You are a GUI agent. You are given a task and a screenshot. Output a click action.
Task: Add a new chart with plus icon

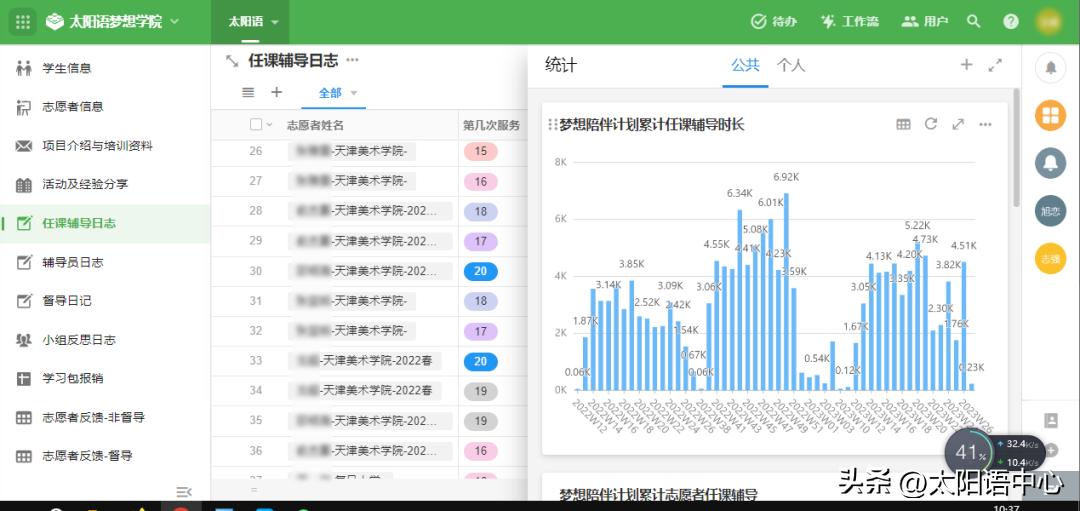[966, 65]
